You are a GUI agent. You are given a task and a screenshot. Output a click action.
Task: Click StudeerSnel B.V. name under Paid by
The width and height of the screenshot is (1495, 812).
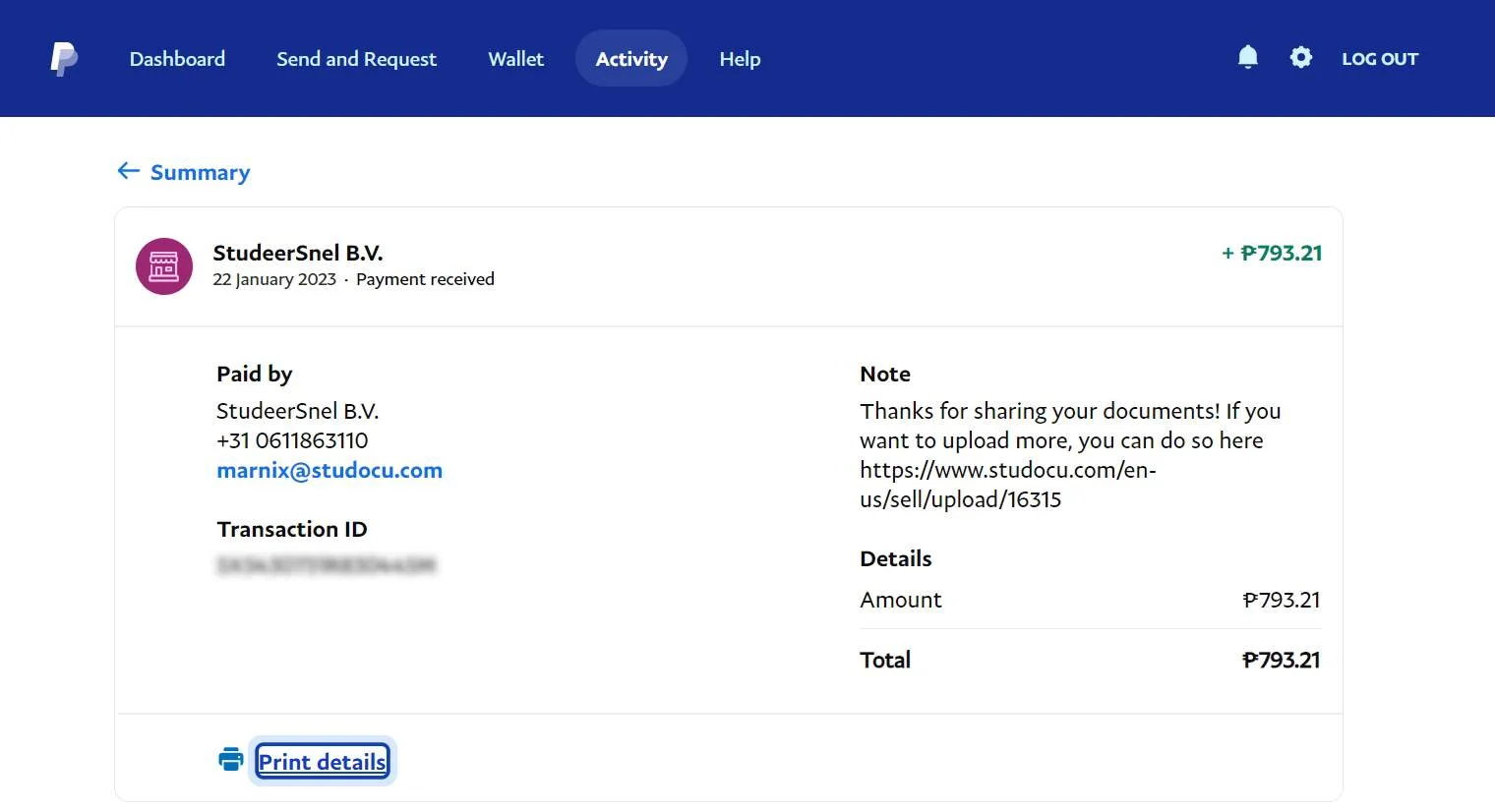[298, 411]
